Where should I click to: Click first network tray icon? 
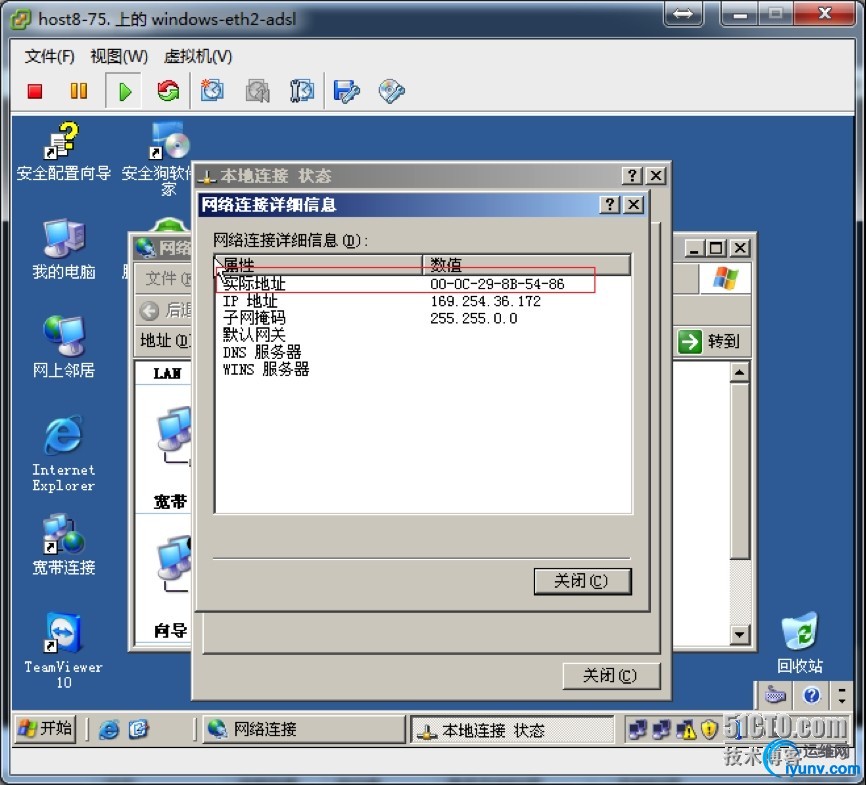[638, 730]
